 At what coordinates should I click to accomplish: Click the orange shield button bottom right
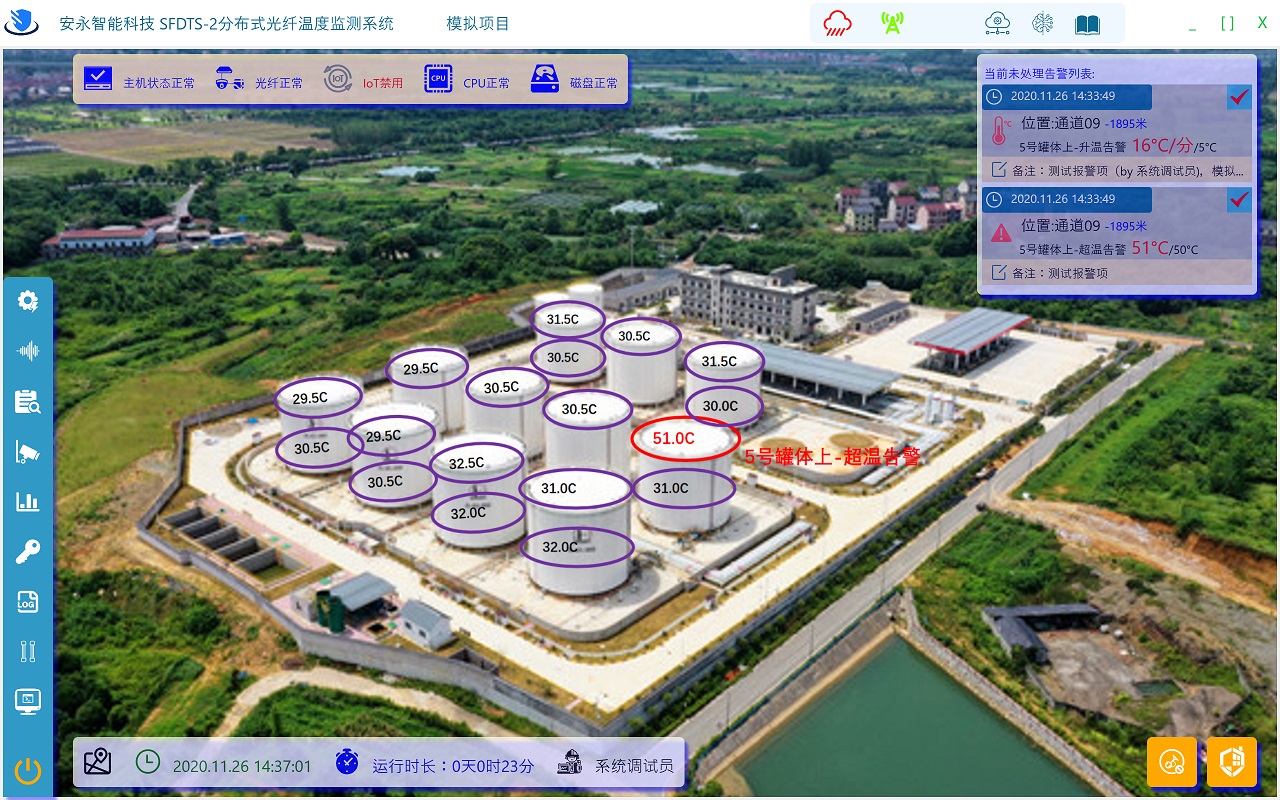pos(1231,762)
